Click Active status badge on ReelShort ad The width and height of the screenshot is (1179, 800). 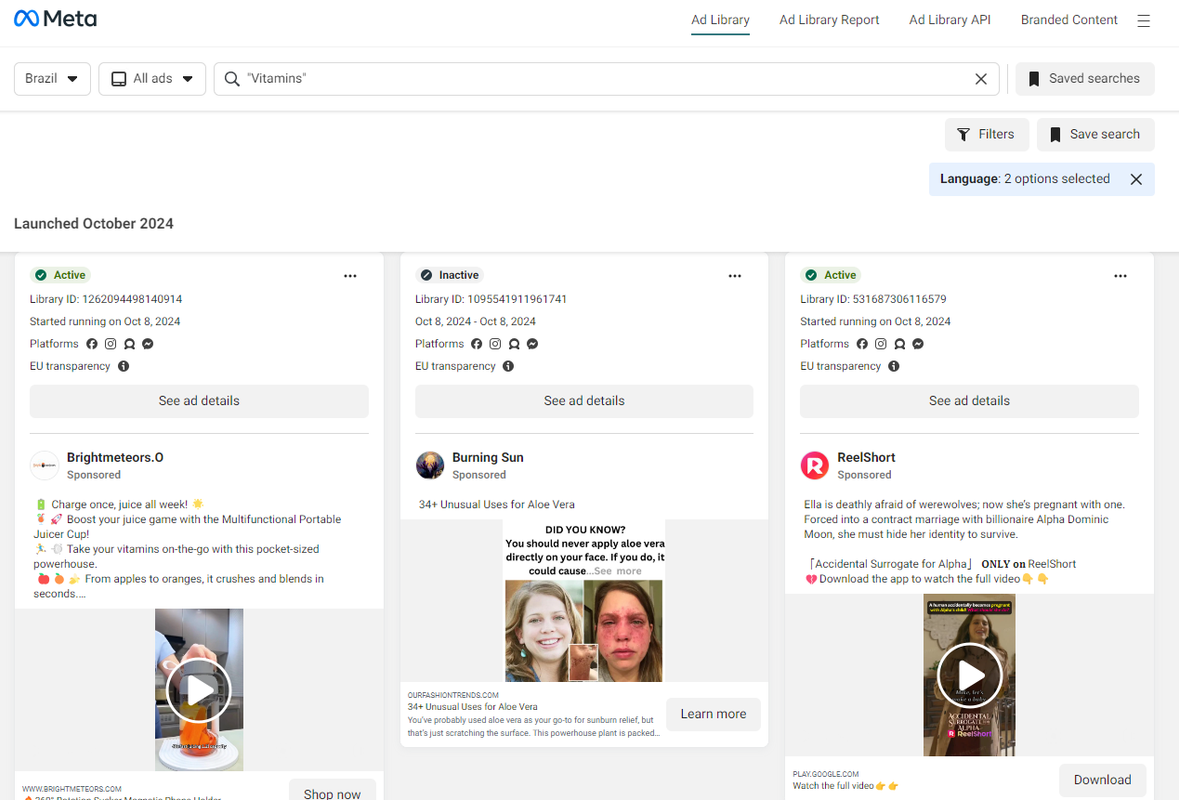tap(831, 275)
